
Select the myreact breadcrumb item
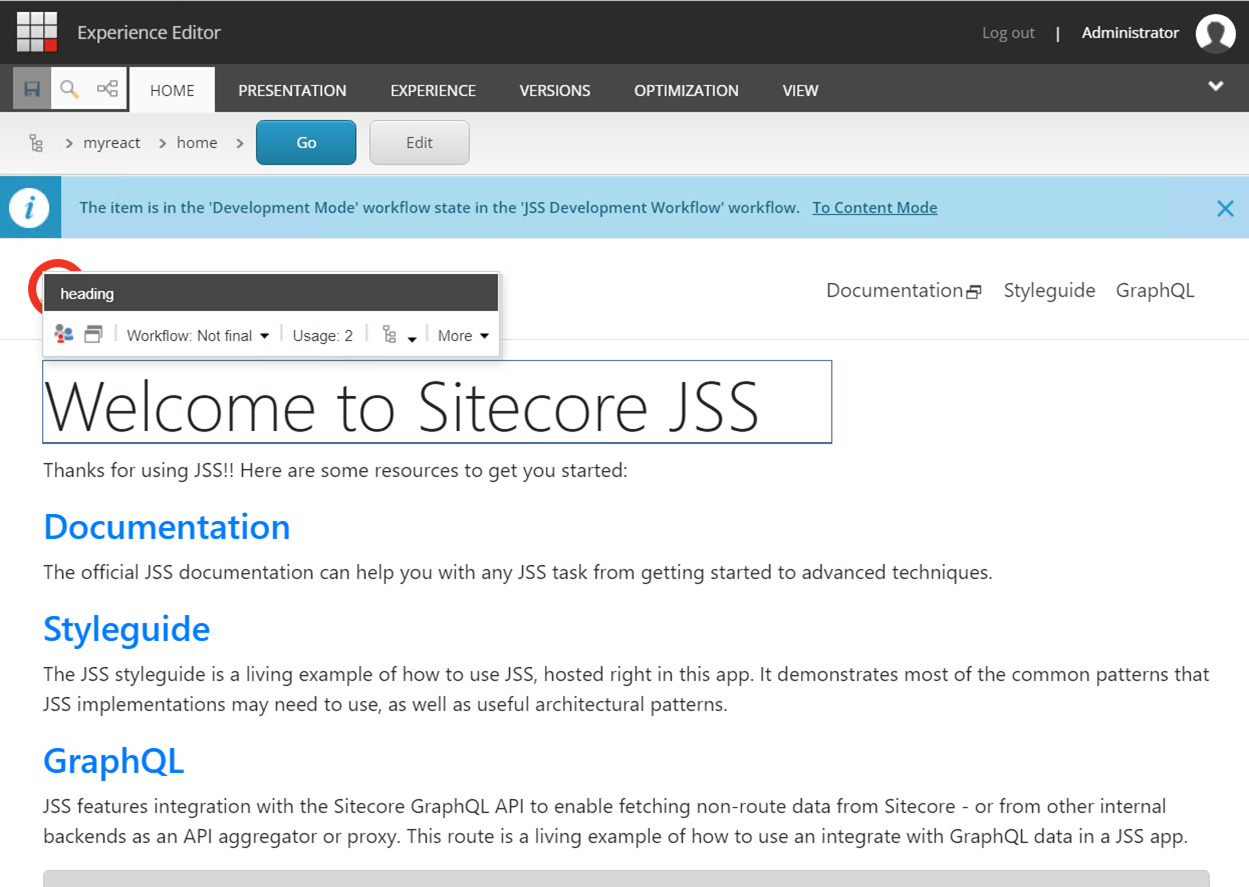point(112,143)
